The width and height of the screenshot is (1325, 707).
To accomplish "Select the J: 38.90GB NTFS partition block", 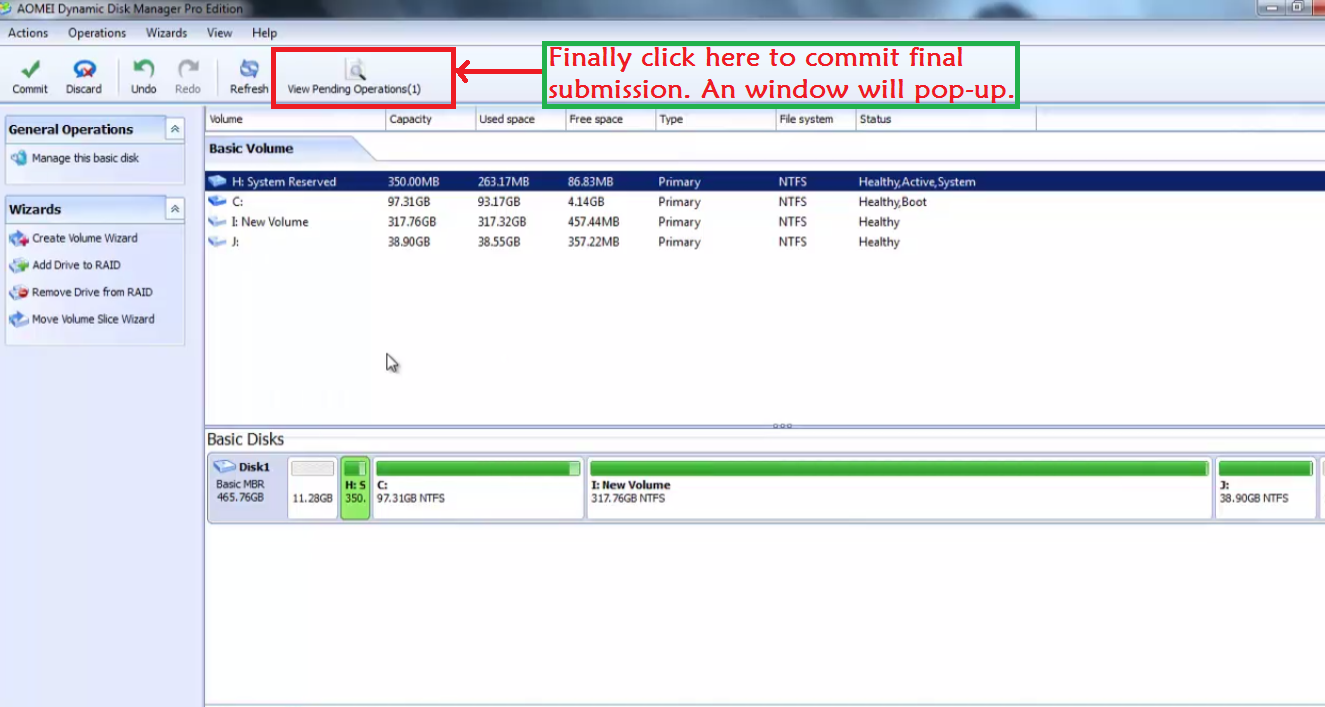I will tap(1266, 489).
